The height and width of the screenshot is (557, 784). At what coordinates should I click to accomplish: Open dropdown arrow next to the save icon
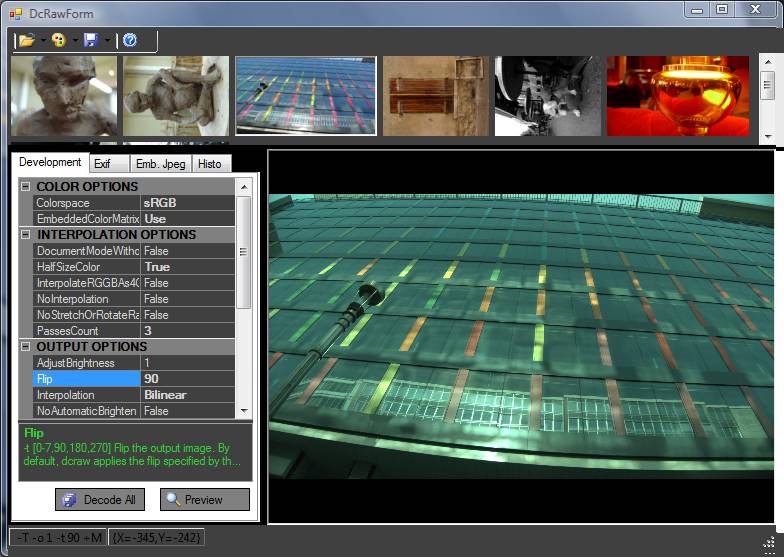(x=107, y=41)
